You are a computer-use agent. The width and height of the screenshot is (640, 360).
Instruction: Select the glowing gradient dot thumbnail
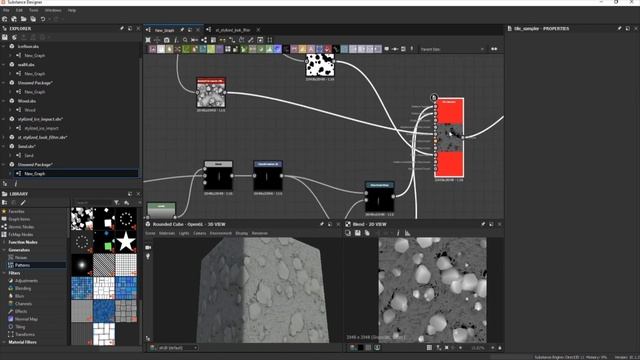(82, 264)
